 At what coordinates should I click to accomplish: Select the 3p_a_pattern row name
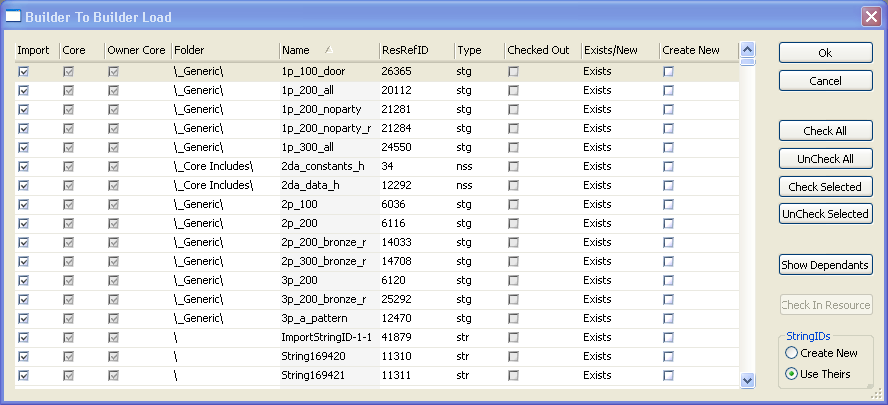314,318
